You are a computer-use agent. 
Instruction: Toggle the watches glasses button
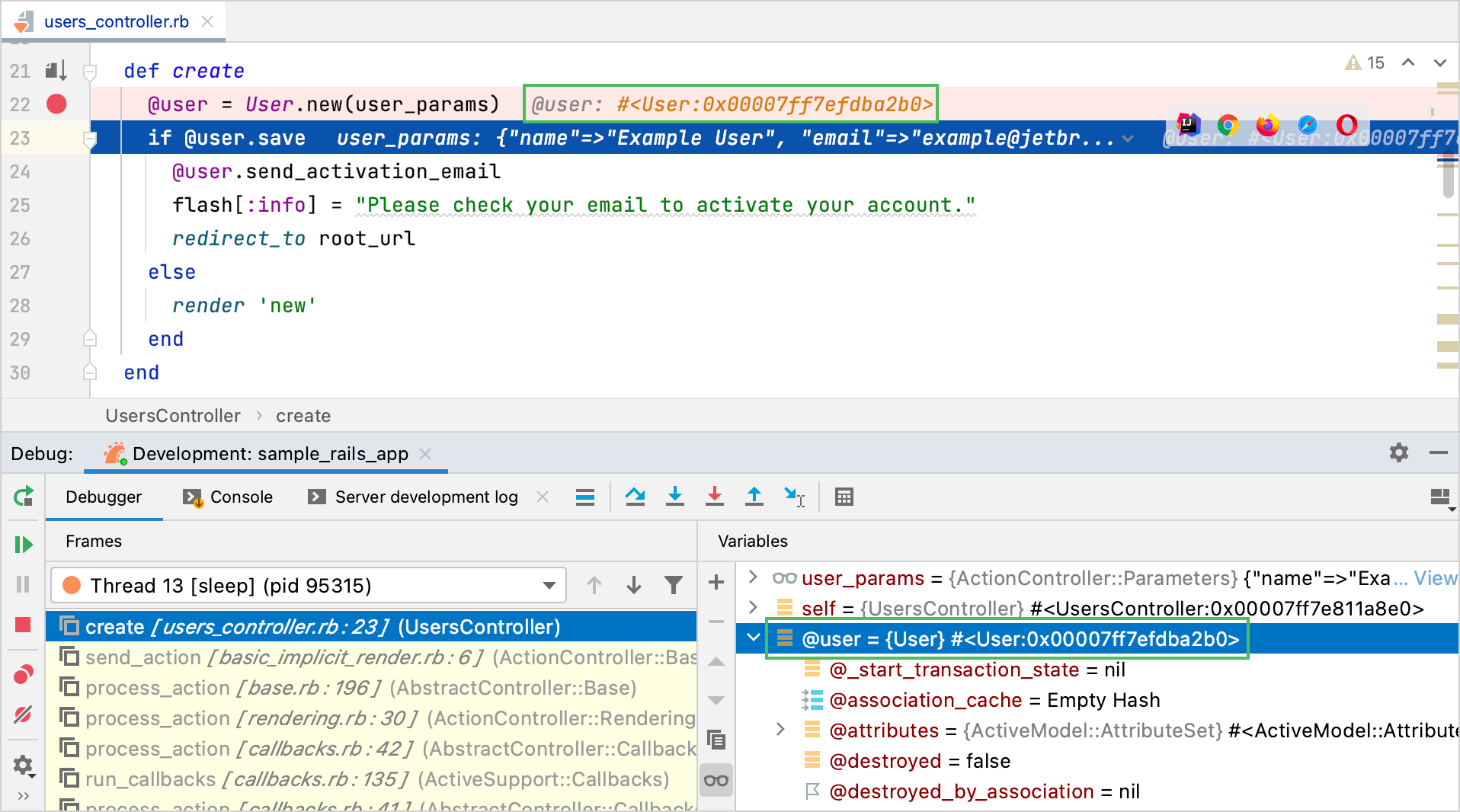coord(716,780)
